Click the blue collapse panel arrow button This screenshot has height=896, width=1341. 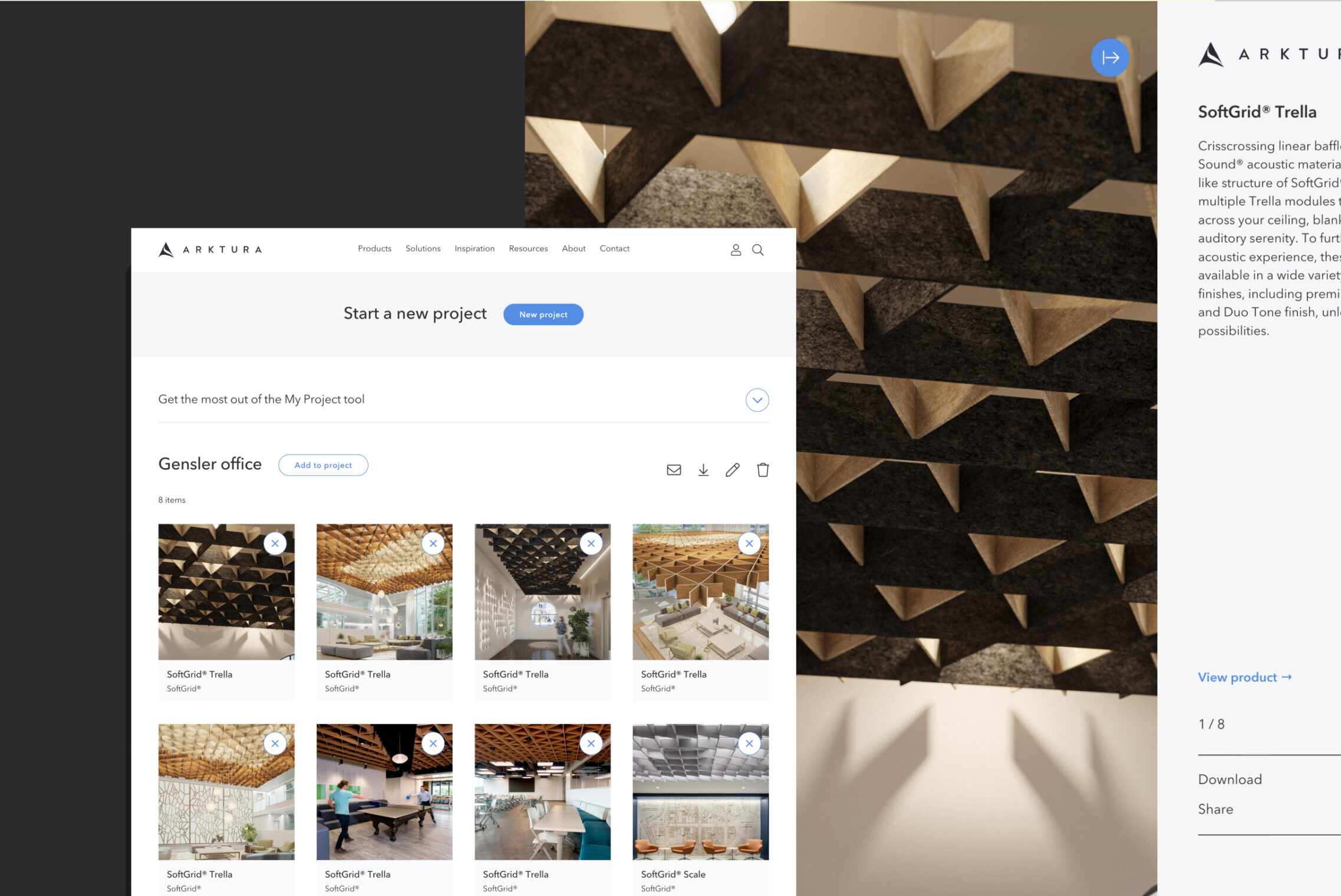[x=1109, y=58]
